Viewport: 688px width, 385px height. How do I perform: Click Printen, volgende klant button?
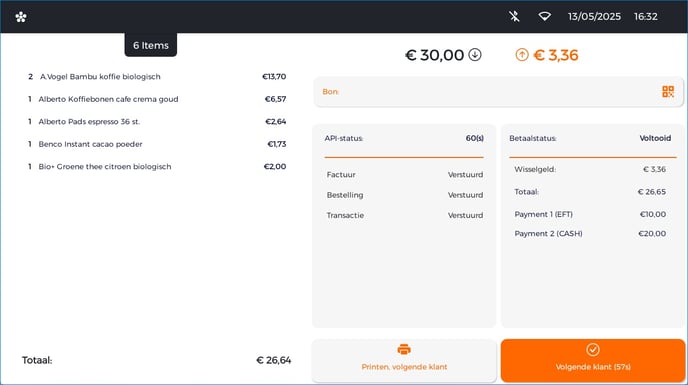404,360
